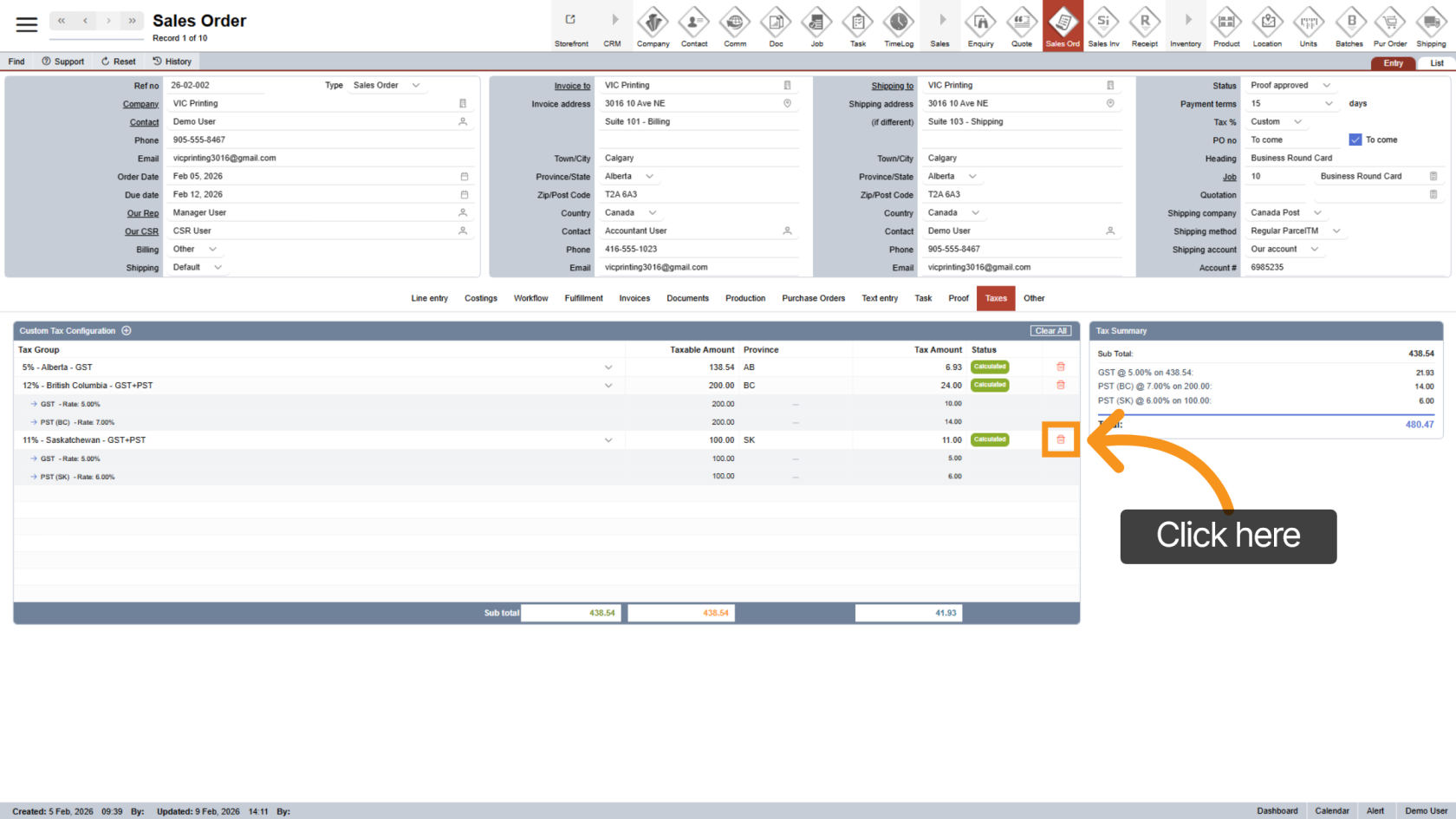Switch to the List view tab

pyautogui.click(x=1436, y=63)
